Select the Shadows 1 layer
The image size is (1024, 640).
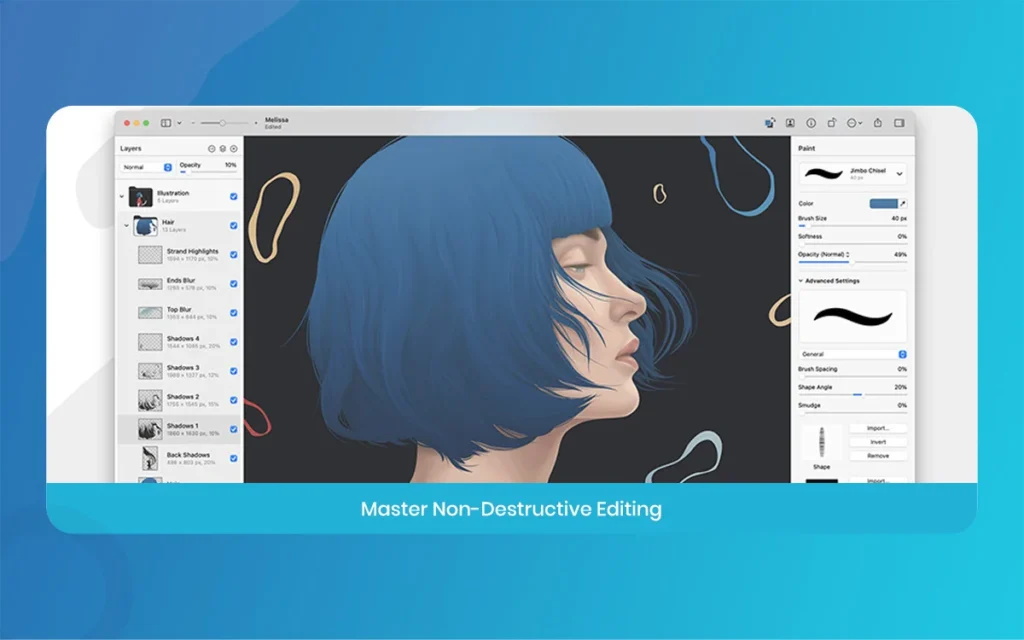(x=179, y=429)
